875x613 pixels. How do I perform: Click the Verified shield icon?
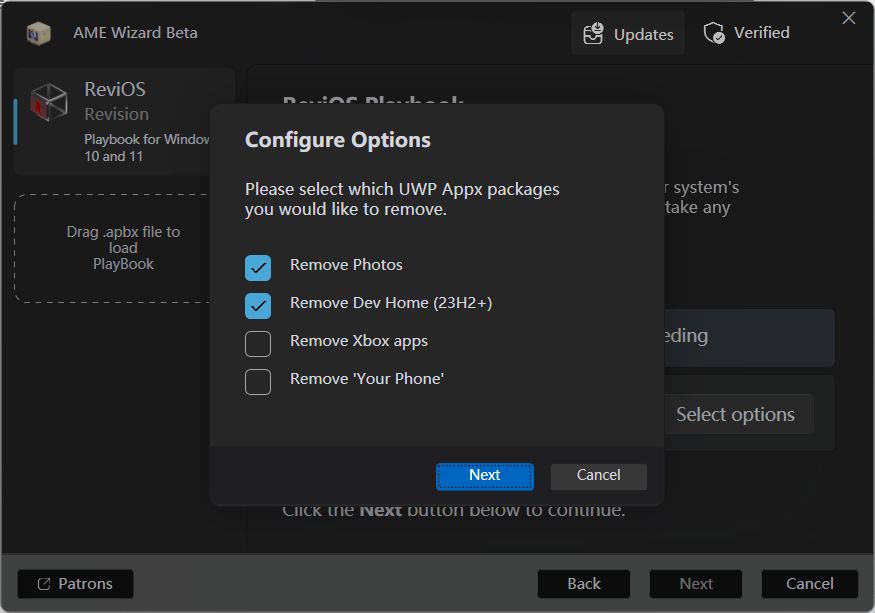pos(714,33)
